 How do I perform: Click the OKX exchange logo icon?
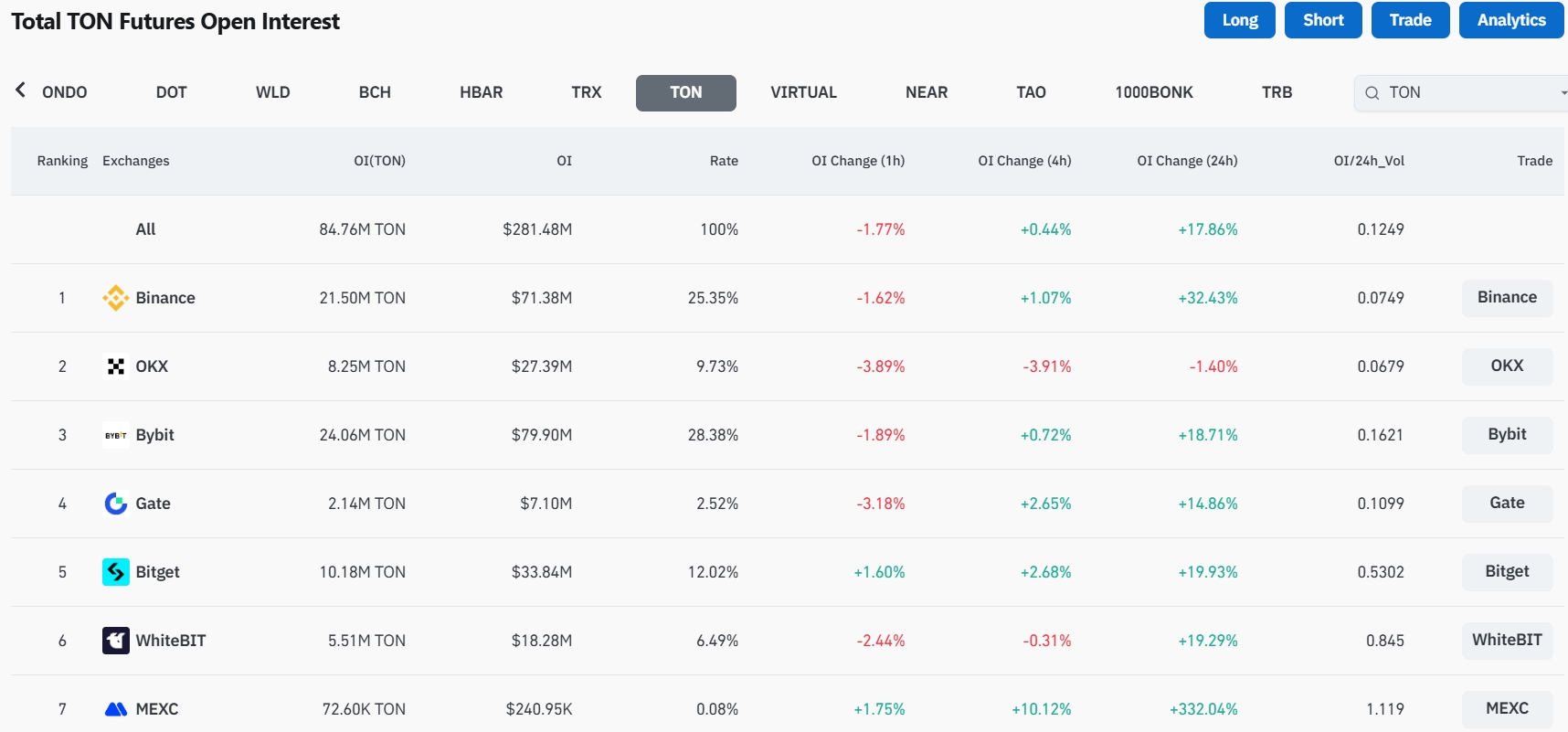pyautogui.click(x=116, y=366)
